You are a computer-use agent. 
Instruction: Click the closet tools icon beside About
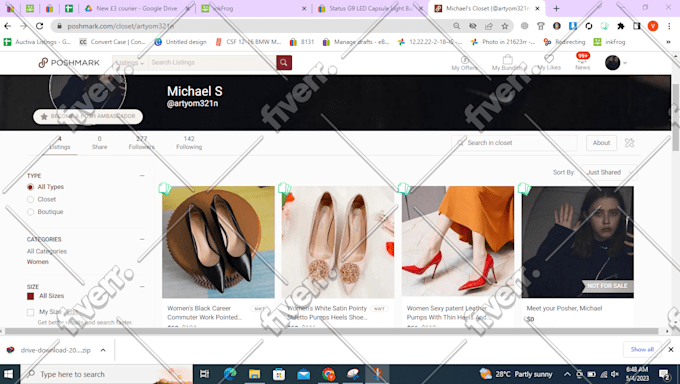(x=630, y=143)
